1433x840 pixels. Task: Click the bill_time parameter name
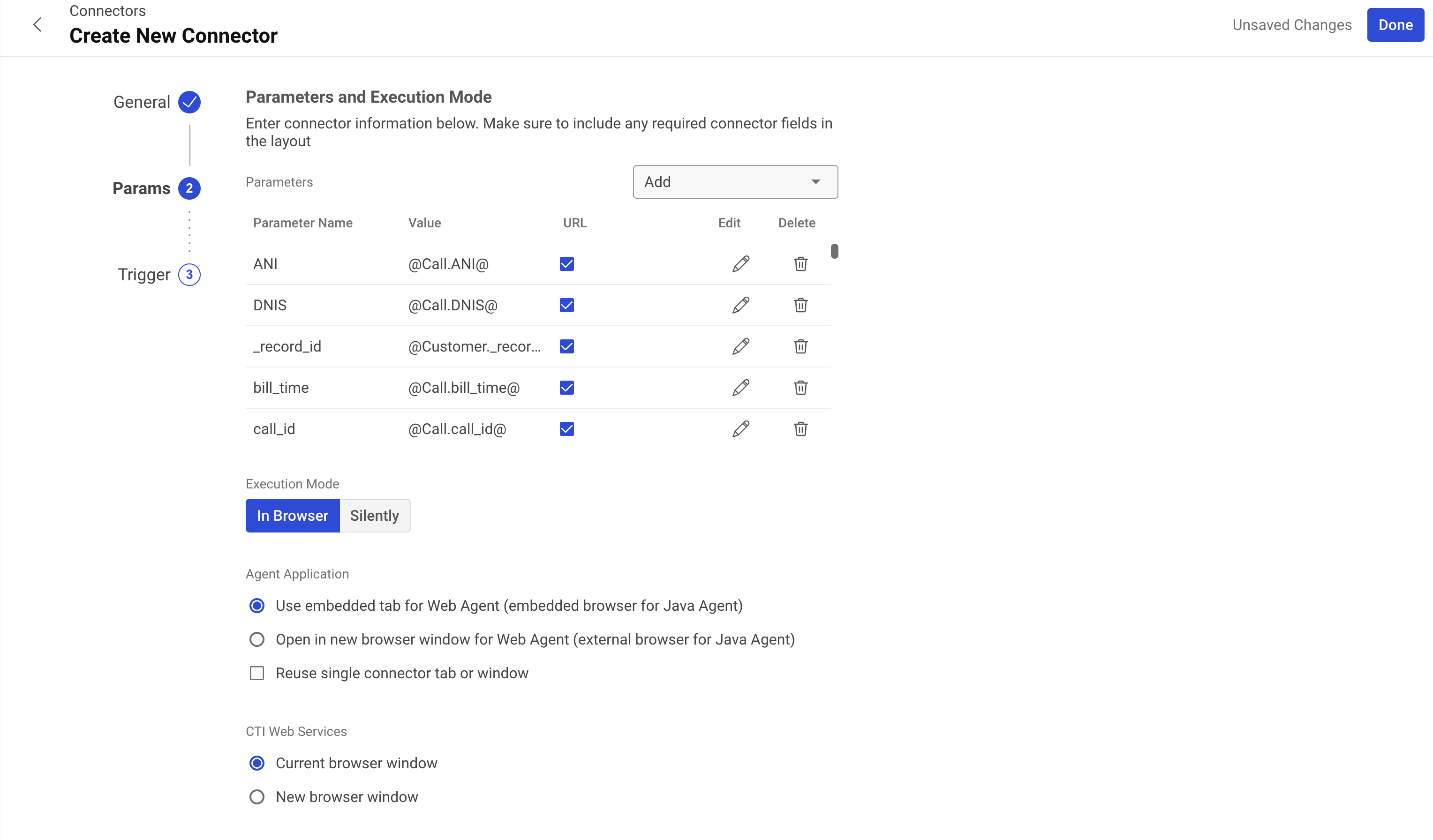[x=281, y=388]
